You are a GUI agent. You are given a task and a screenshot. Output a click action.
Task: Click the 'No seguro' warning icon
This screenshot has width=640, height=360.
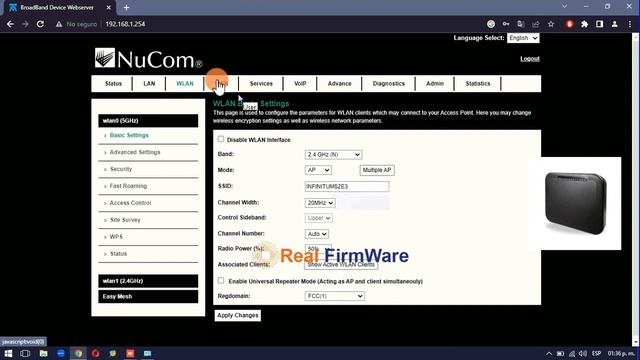[59, 24]
